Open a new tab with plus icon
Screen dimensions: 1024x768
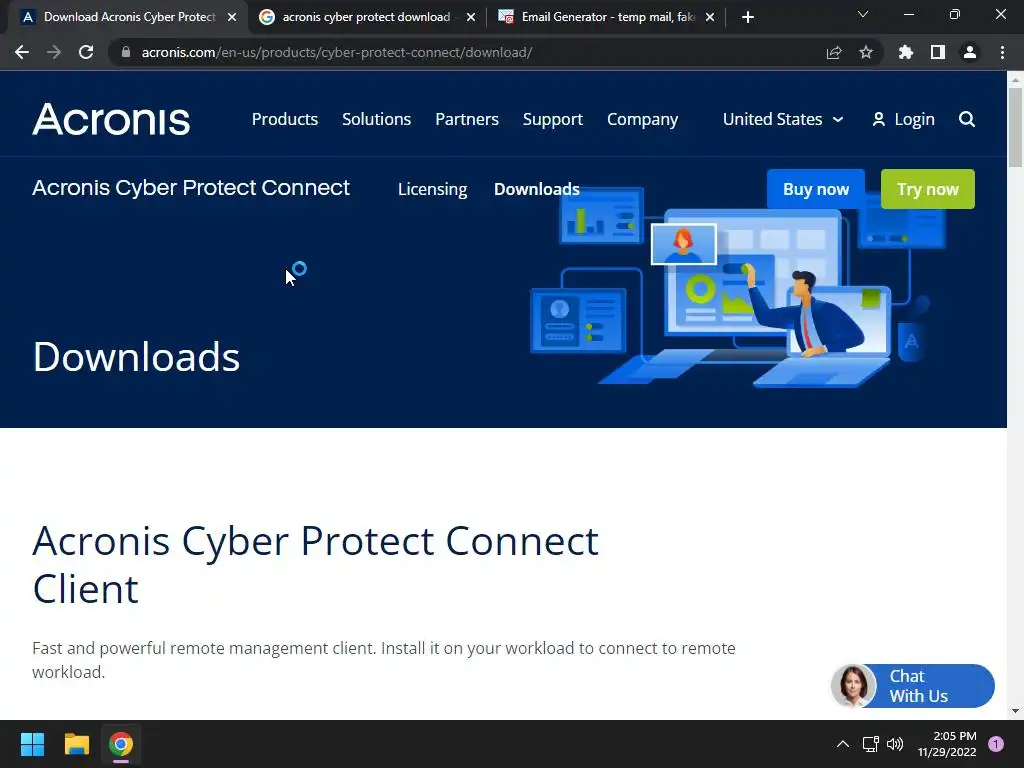[x=748, y=17]
